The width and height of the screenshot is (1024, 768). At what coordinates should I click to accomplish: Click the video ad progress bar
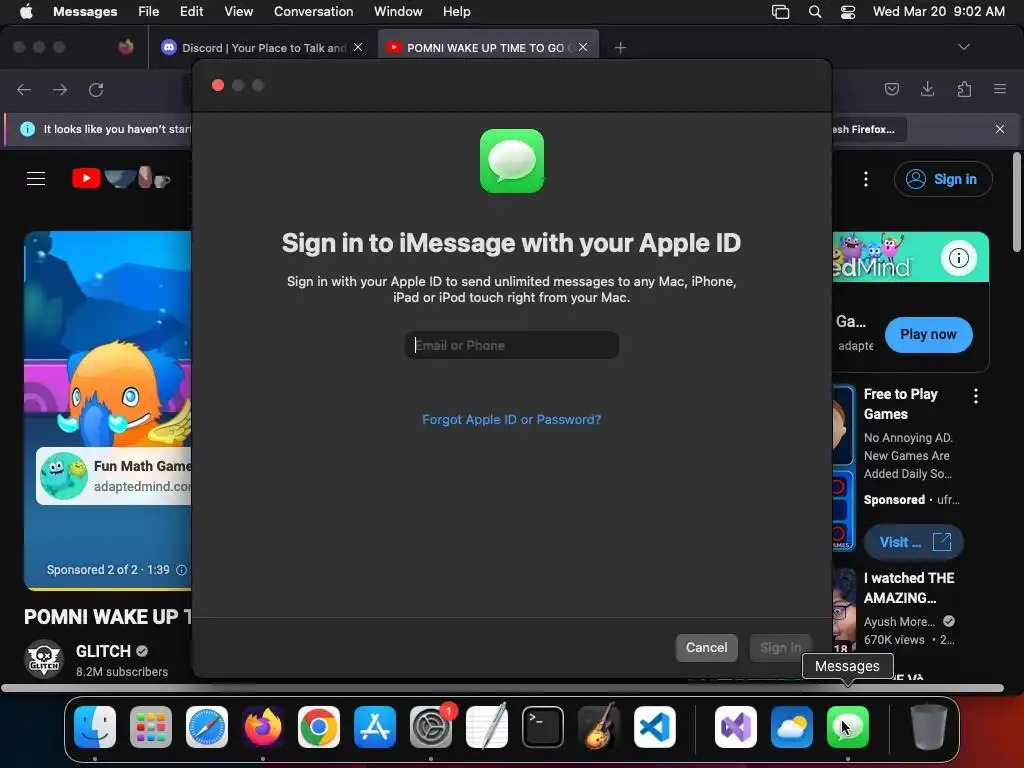point(108,588)
